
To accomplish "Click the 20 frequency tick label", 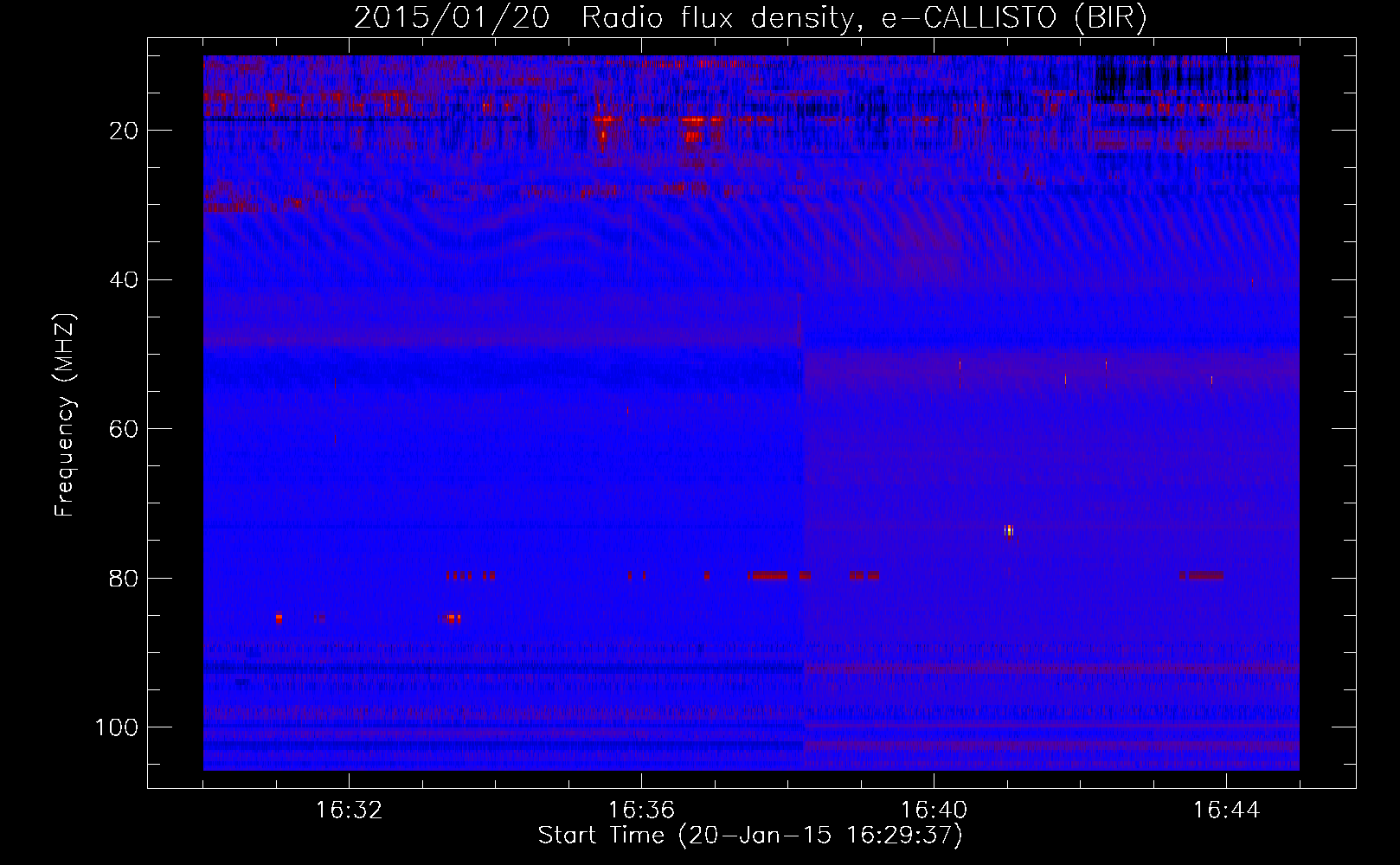I will coord(125,131).
